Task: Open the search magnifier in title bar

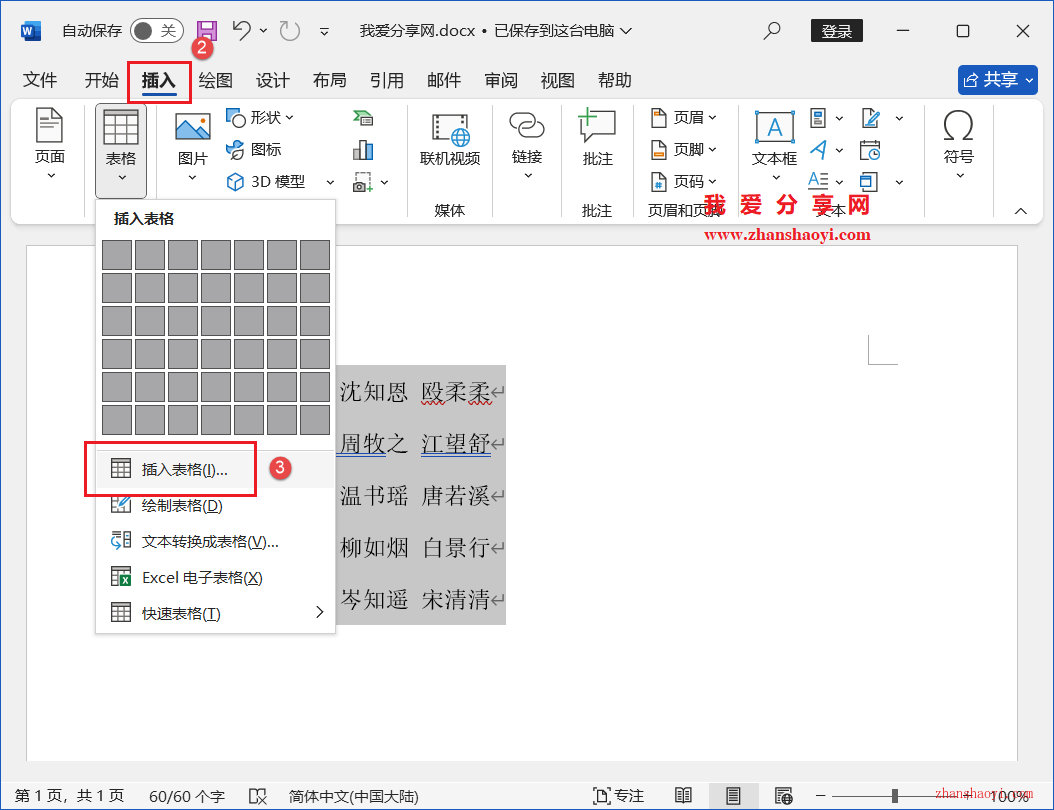Action: (x=772, y=30)
